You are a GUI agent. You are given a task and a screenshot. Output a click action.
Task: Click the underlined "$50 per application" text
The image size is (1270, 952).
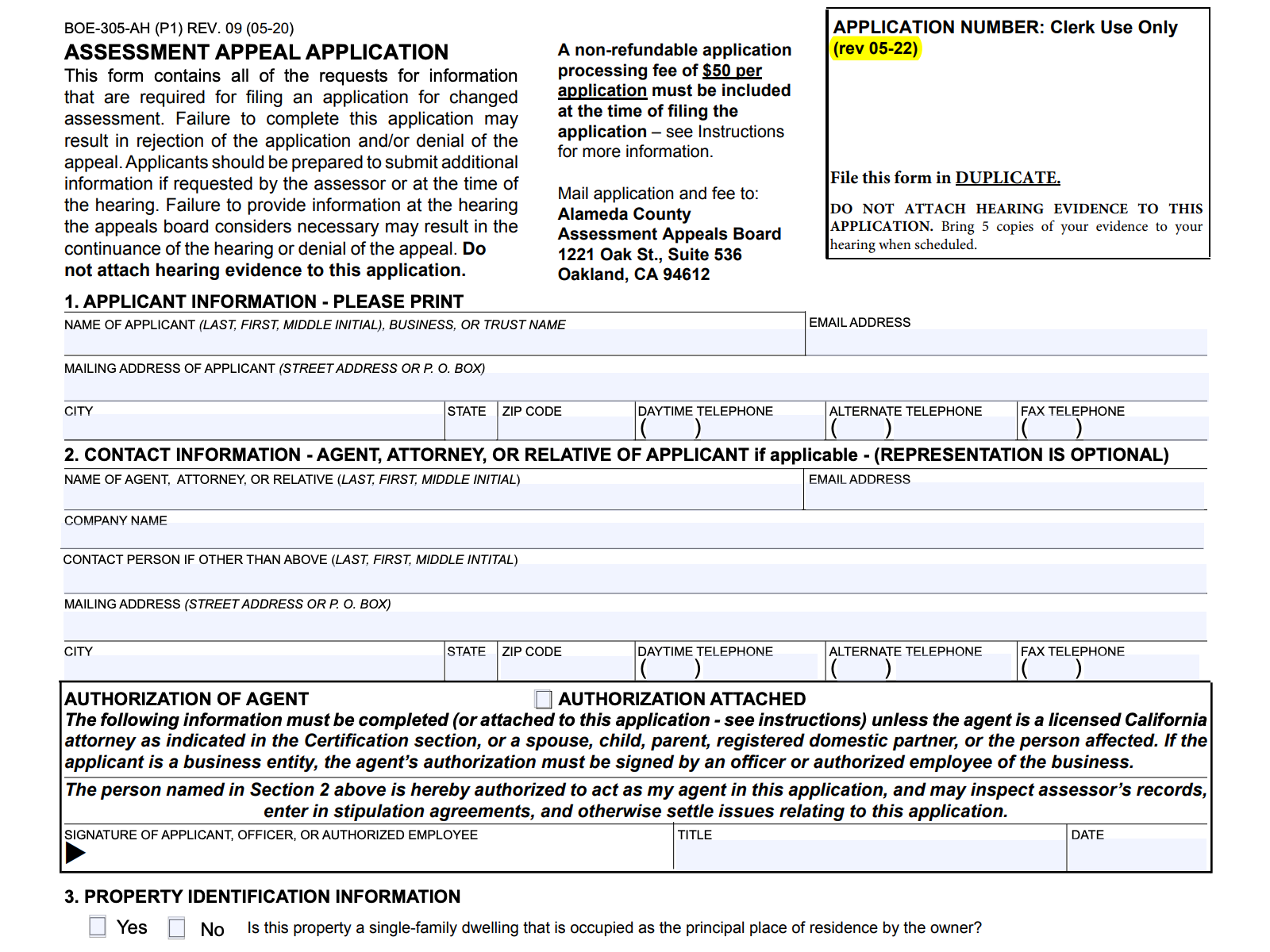[x=660, y=80]
